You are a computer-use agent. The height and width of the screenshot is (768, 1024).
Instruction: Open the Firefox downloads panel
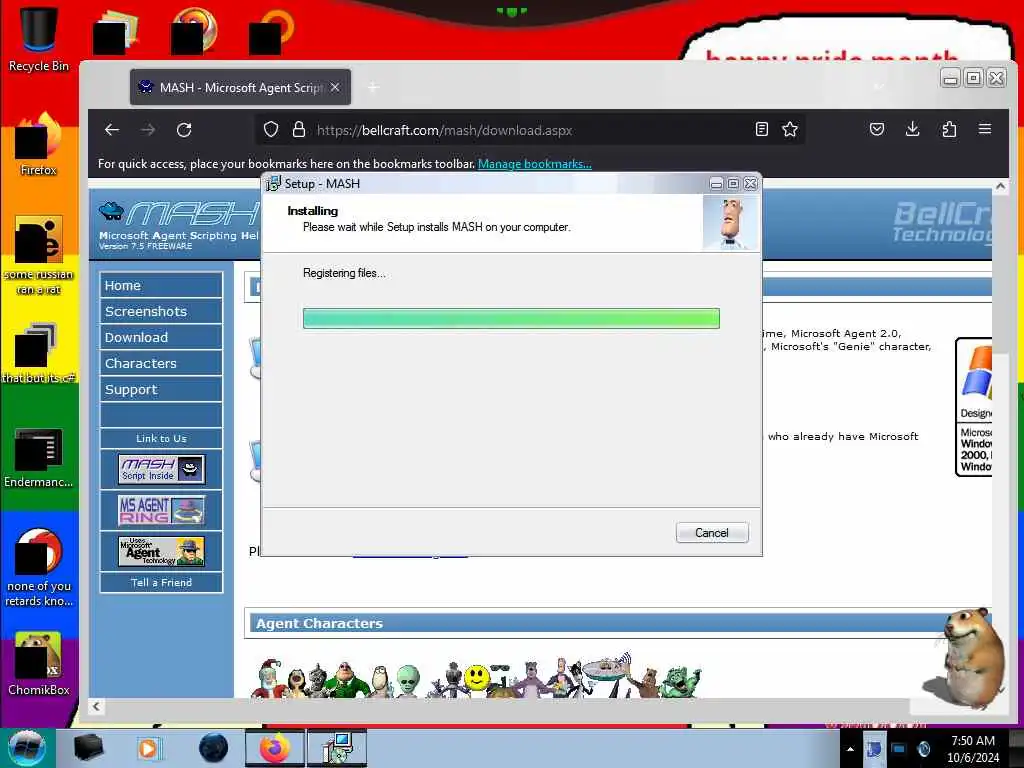pos(913,129)
